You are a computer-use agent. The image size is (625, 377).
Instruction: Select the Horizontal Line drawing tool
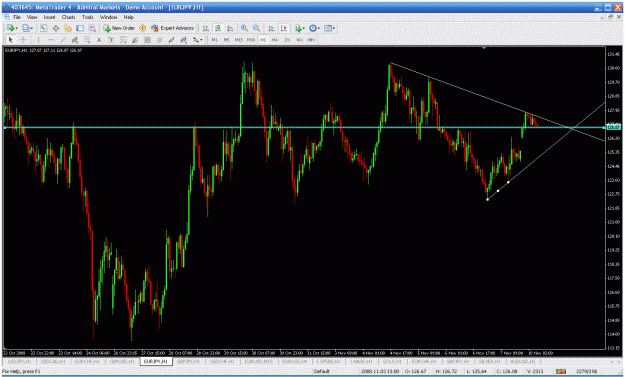51,40
